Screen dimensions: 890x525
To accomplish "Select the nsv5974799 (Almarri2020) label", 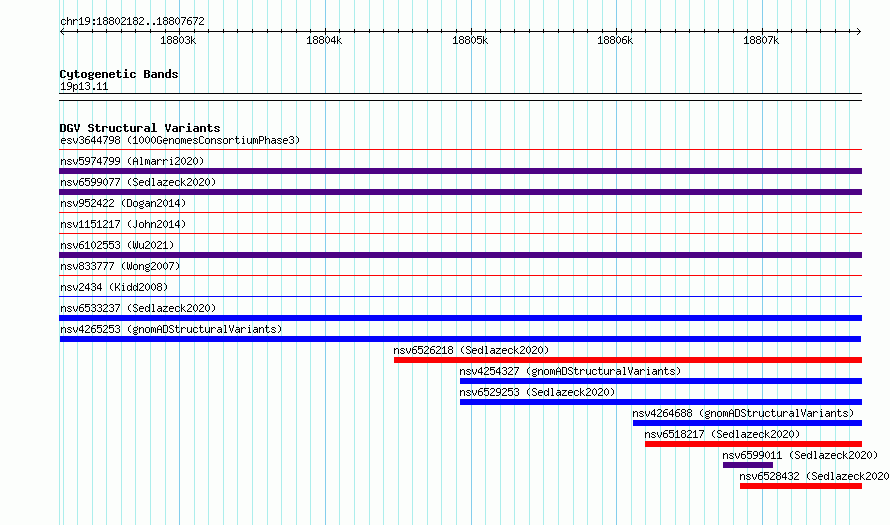I will click(132, 161).
